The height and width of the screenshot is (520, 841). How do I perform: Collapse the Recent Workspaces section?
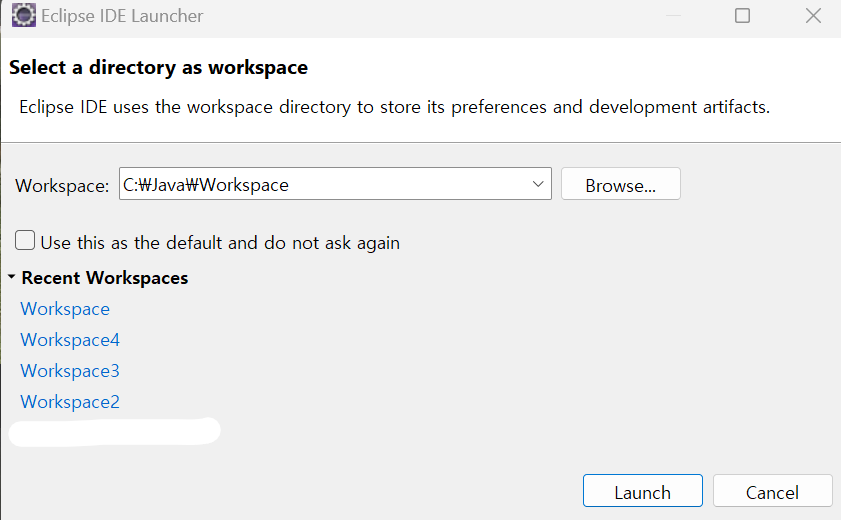[11, 277]
